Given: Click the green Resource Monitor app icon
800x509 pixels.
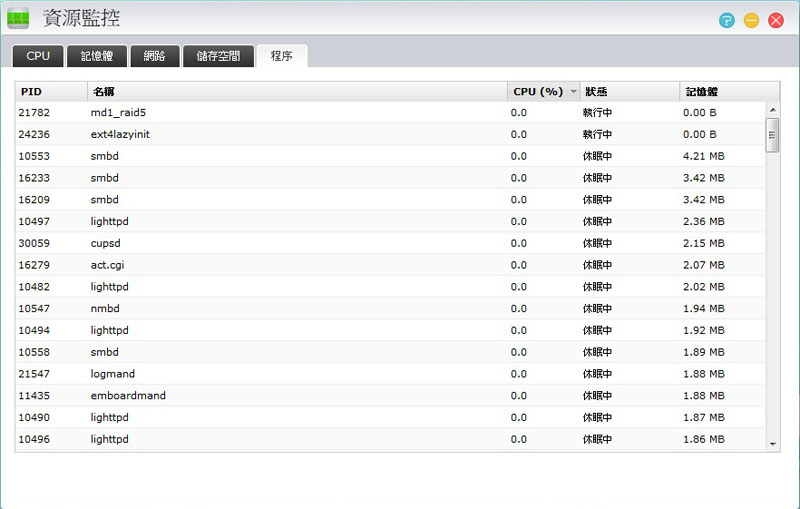Looking at the screenshot, I should [x=18, y=19].
